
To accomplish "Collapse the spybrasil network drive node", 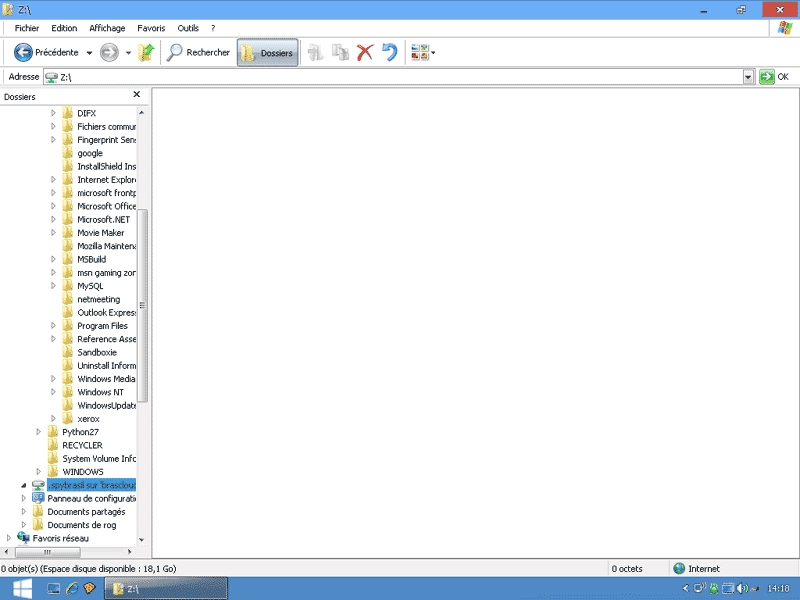I will (x=23, y=485).
